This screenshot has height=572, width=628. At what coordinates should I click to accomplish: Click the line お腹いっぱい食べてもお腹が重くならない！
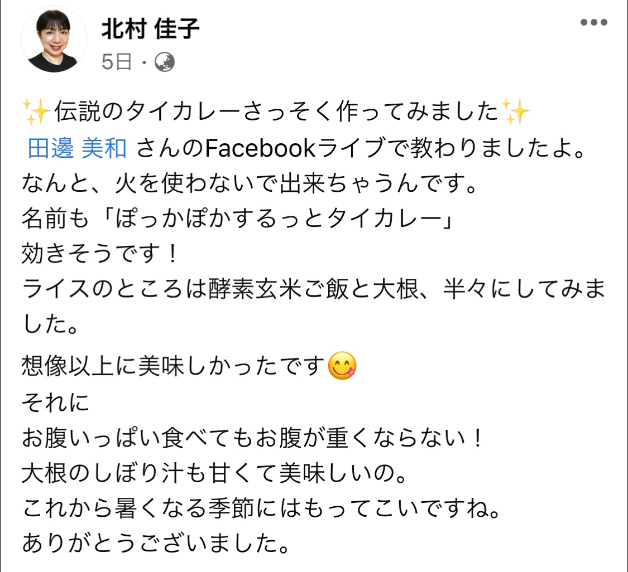251,438
